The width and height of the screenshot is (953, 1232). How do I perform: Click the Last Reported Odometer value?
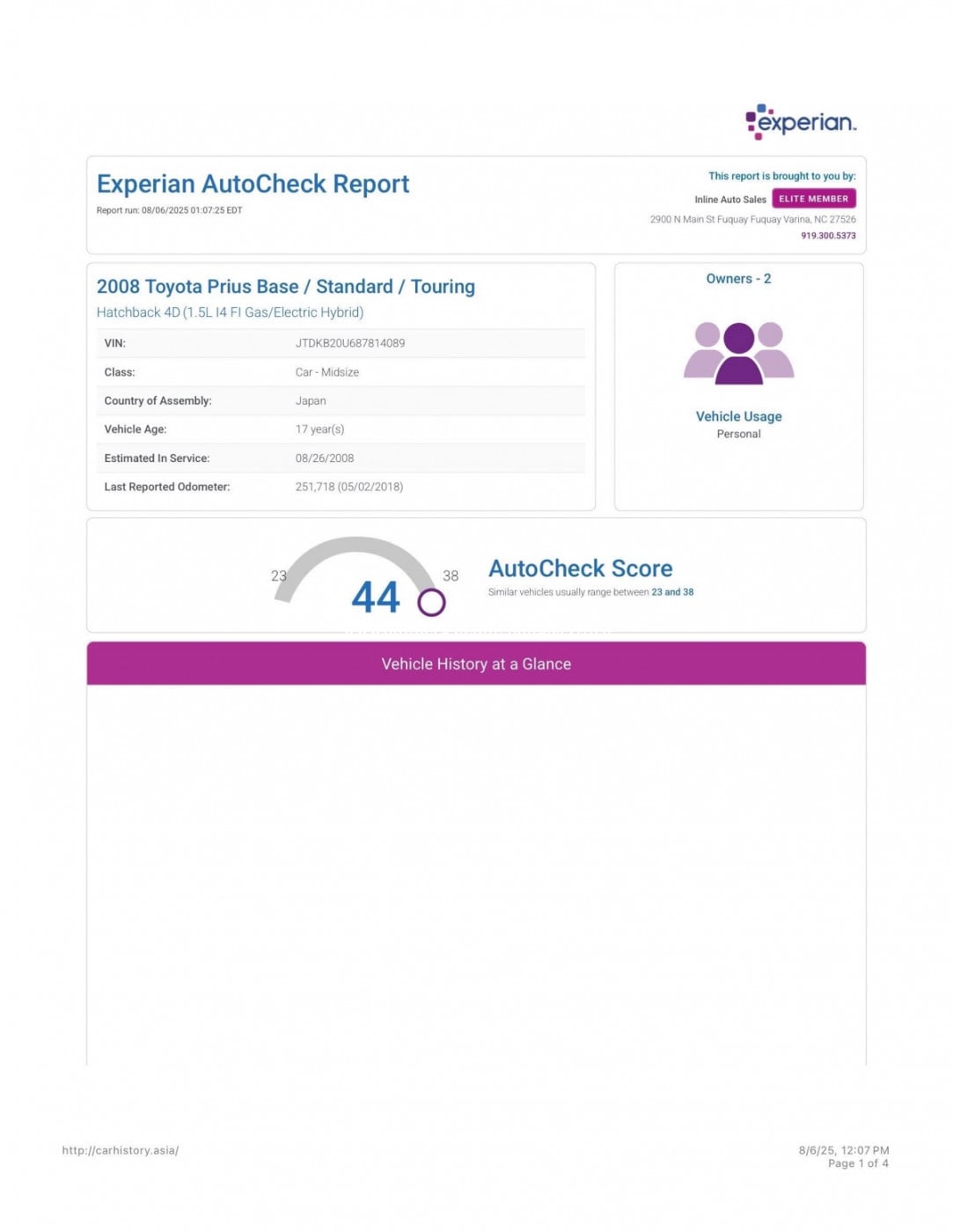pyautogui.click(x=348, y=487)
